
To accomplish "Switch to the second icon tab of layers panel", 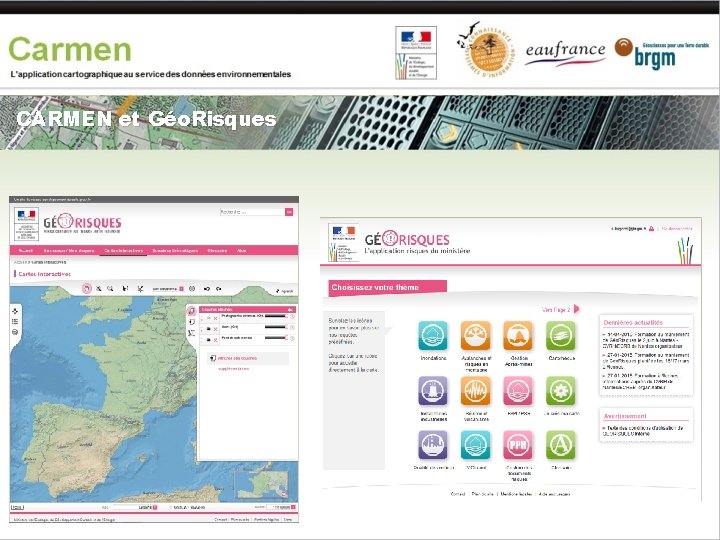I will click(192, 322).
